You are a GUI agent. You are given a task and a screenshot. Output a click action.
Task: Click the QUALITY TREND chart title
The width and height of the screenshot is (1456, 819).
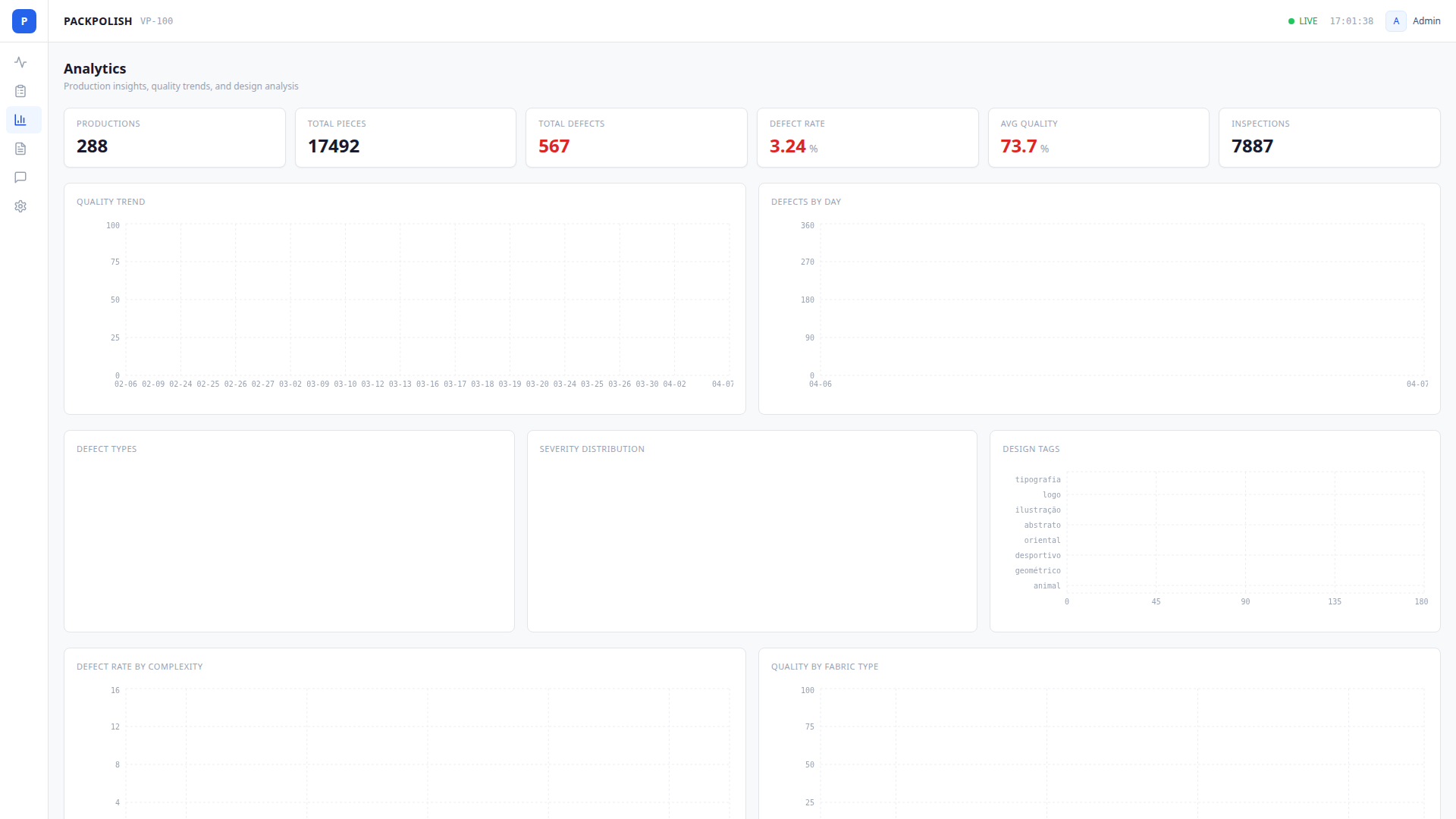click(x=111, y=202)
